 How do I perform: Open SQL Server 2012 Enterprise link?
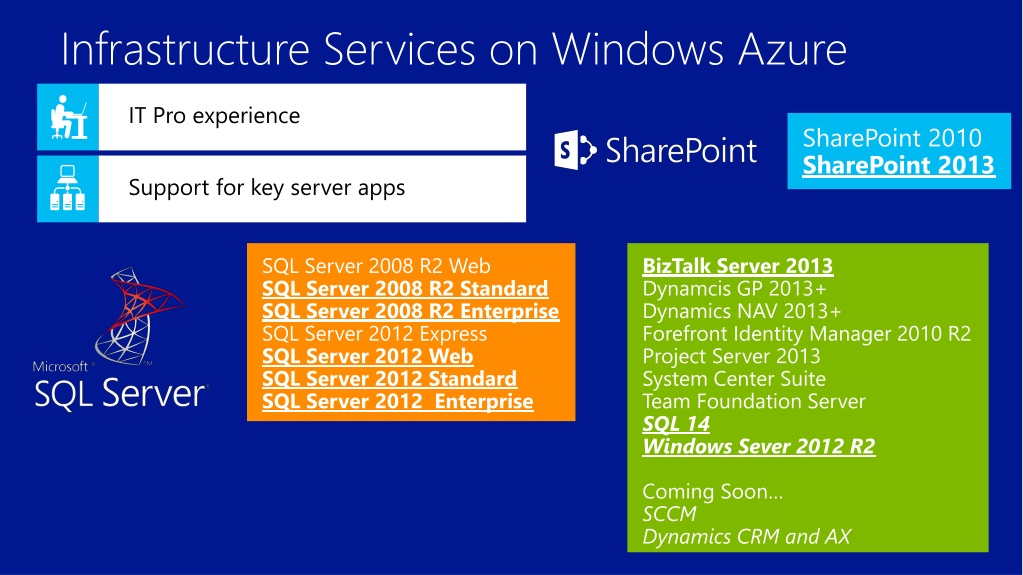[397, 401]
